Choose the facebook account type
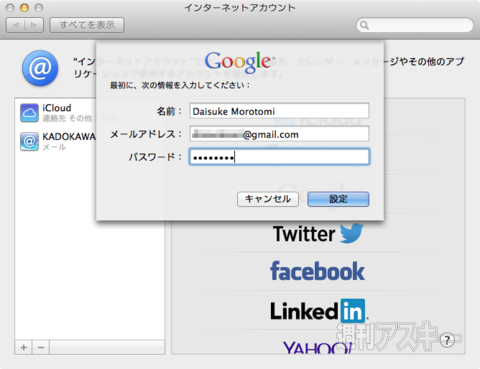The width and height of the screenshot is (480, 369). [317, 271]
